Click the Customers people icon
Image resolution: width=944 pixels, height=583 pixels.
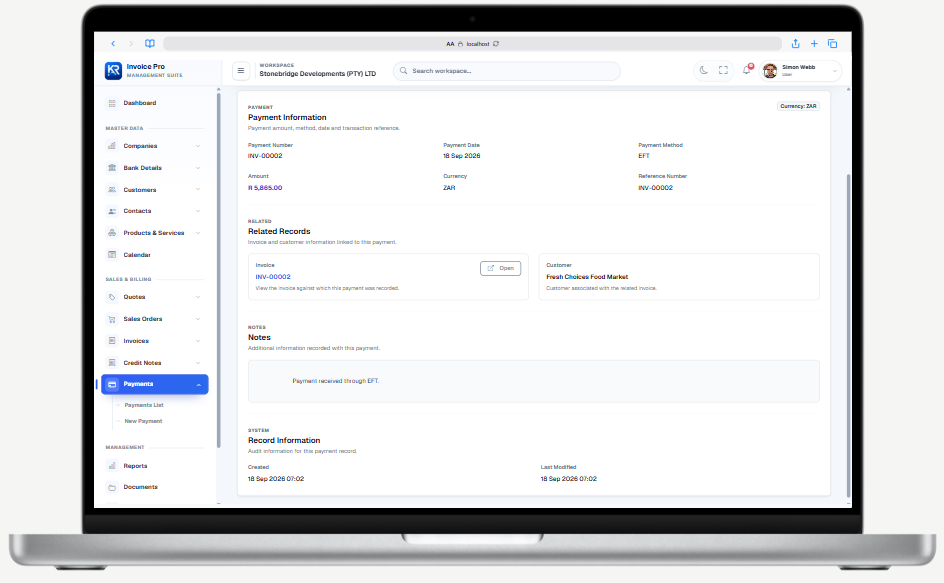click(x=112, y=190)
